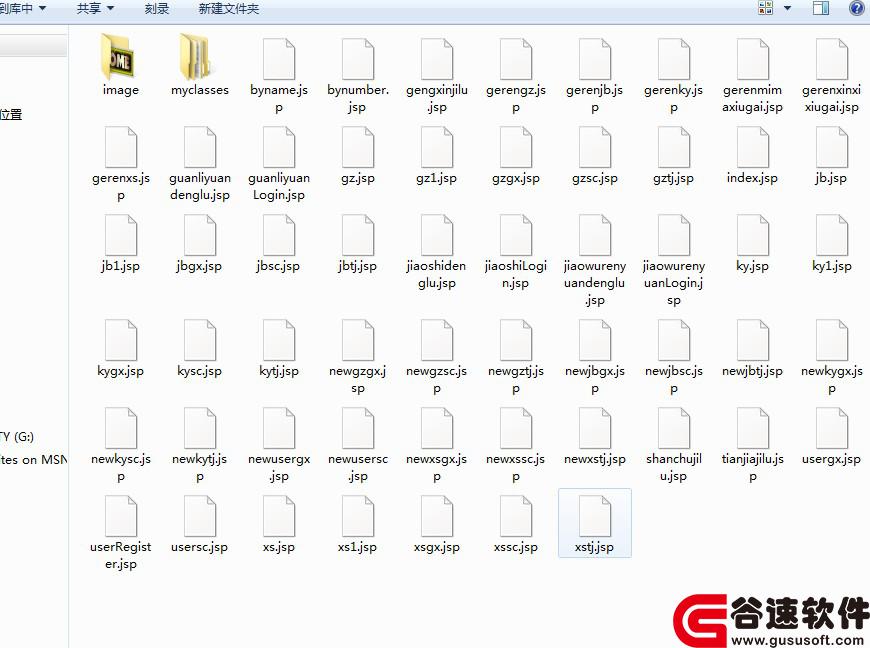This screenshot has width=870, height=648.
Task: Click the newusergx.jsp file name
Action: (279, 468)
